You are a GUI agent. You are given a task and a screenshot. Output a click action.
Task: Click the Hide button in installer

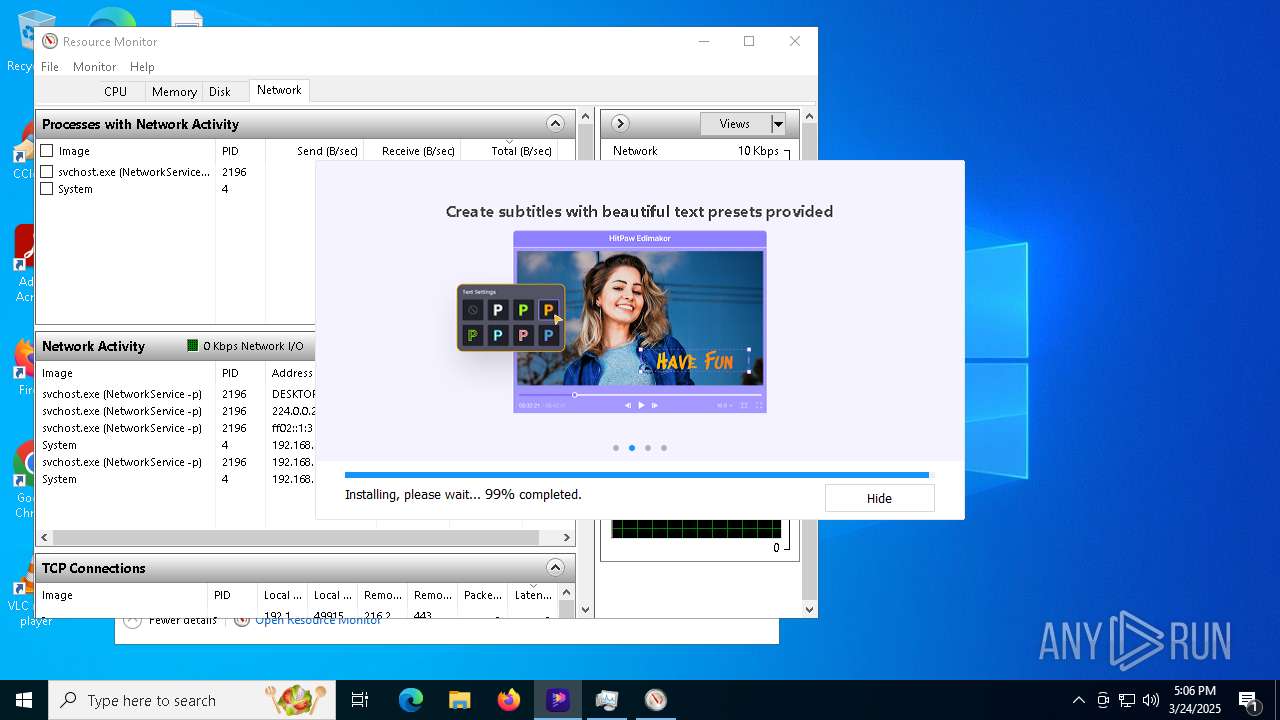(x=879, y=498)
